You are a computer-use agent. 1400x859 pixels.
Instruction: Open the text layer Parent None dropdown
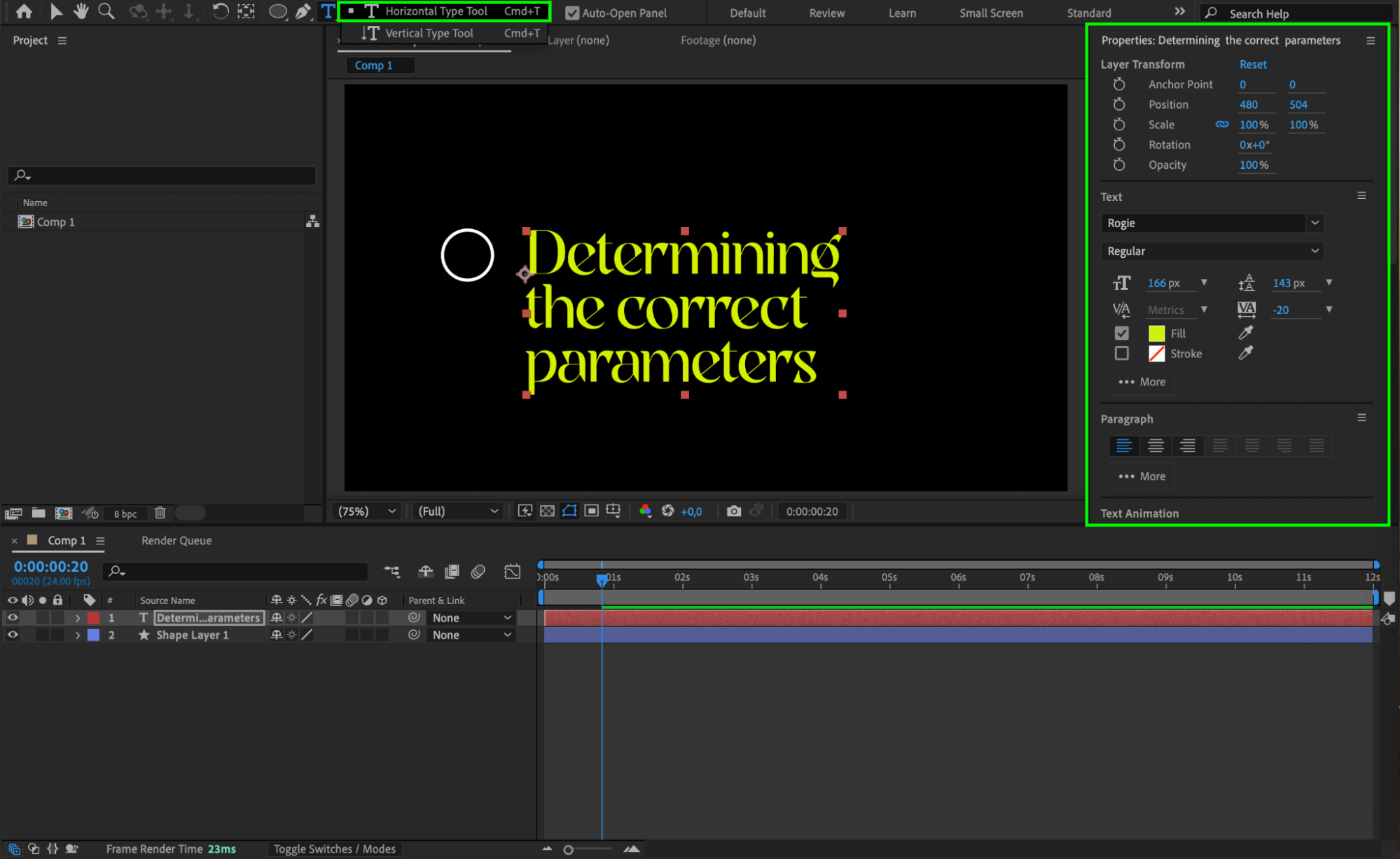pos(471,618)
